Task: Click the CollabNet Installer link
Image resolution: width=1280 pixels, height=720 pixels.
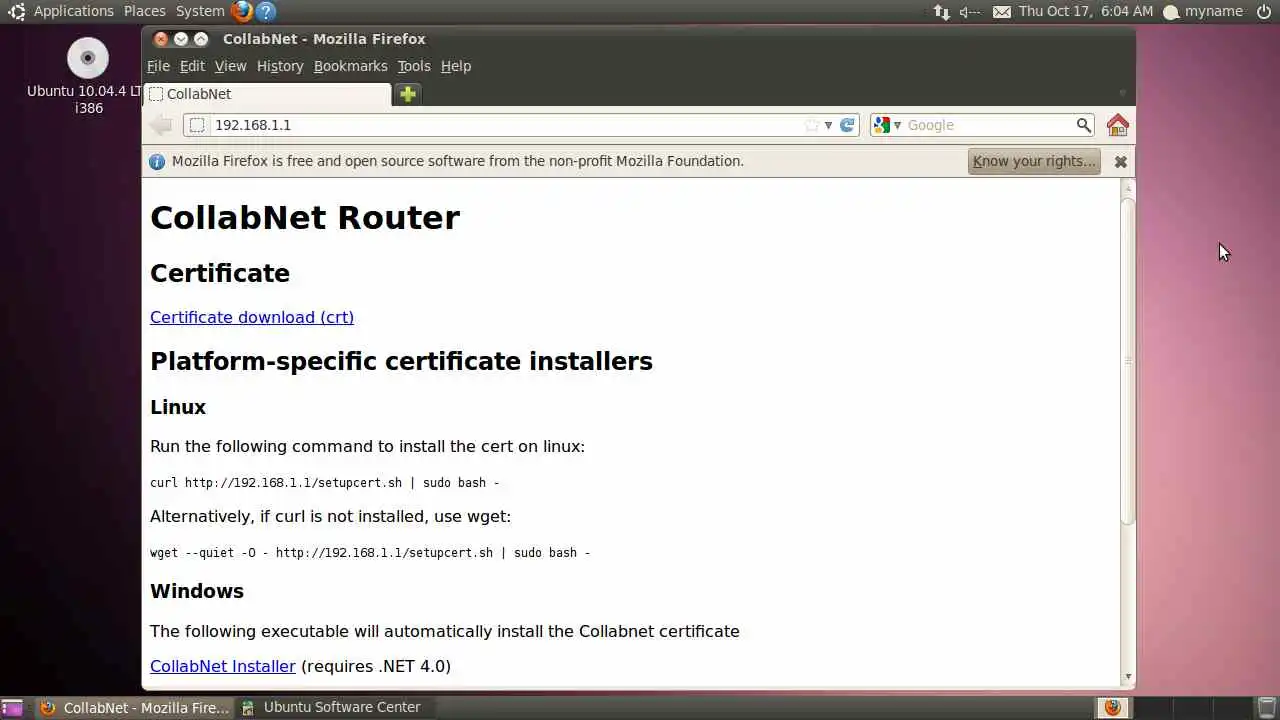Action: [223, 666]
